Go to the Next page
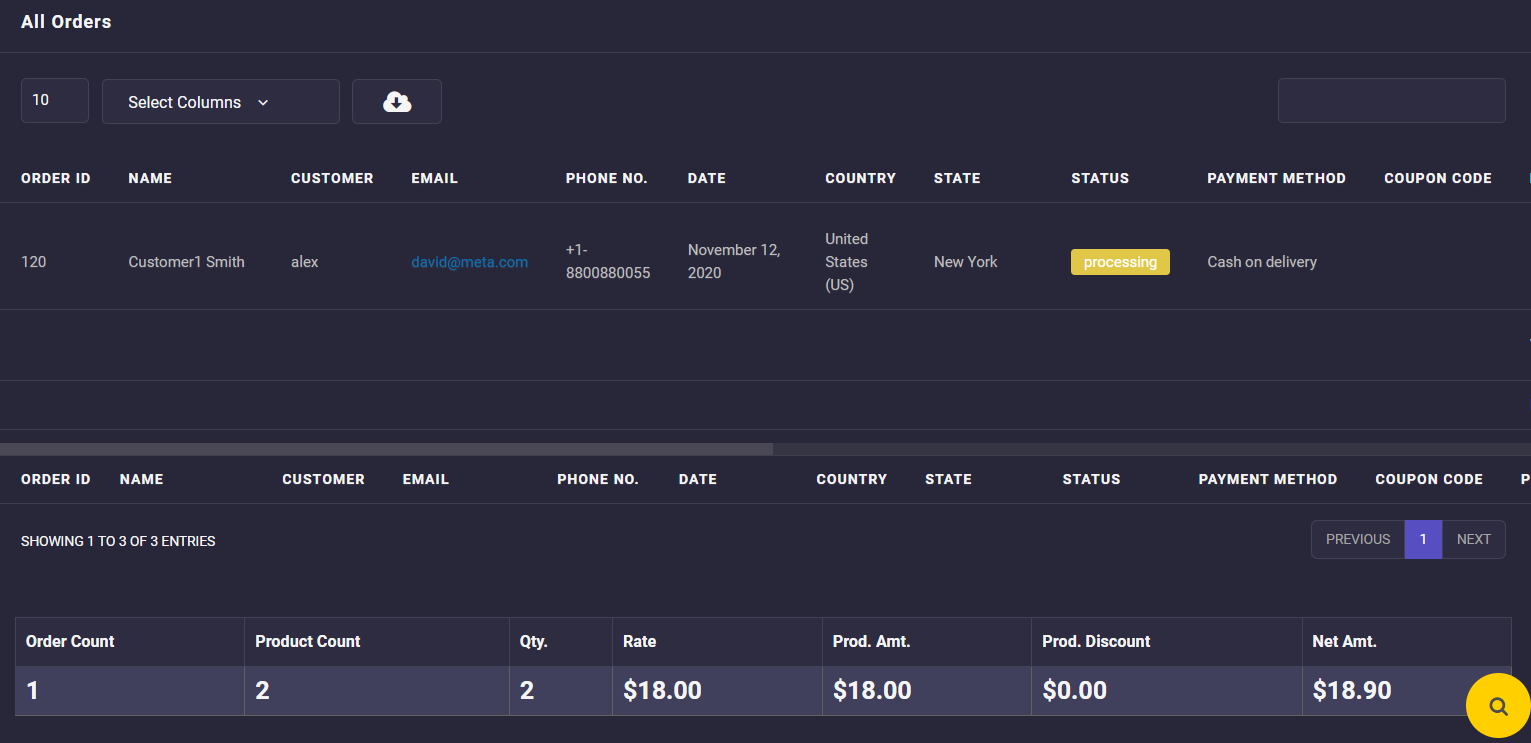 tap(1473, 539)
